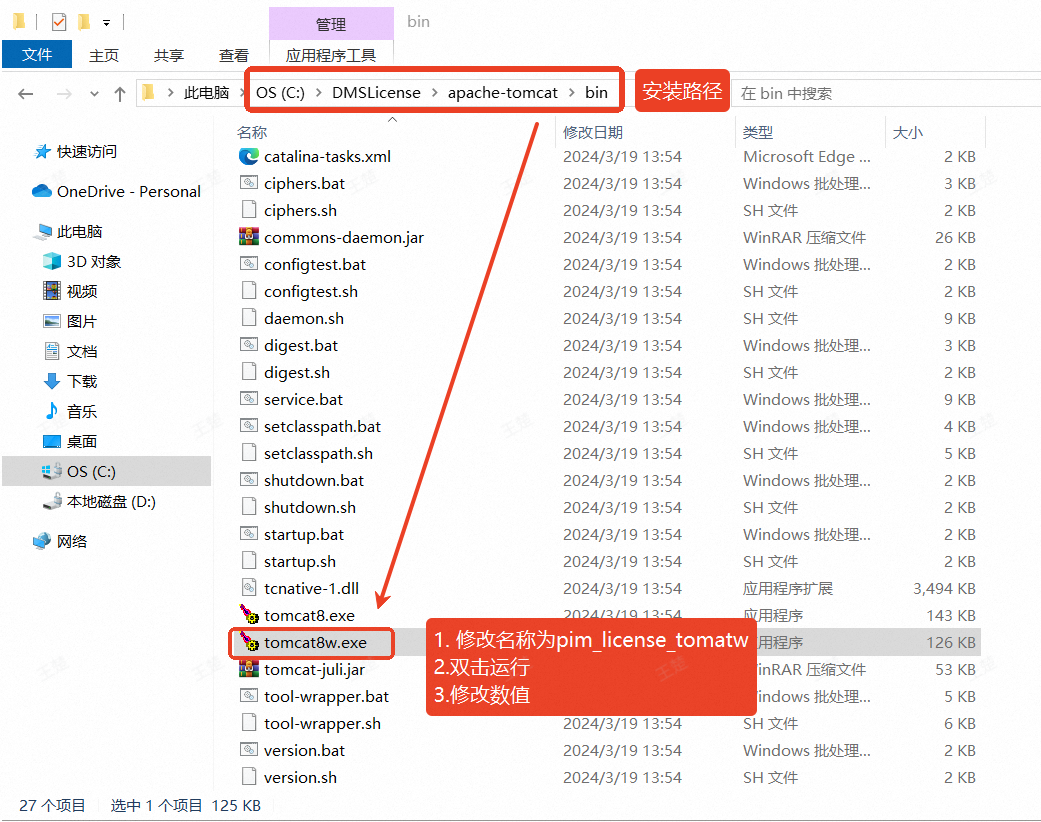Click the WinRAR icon of commons-daemon.jar

click(x=249, y=237)
